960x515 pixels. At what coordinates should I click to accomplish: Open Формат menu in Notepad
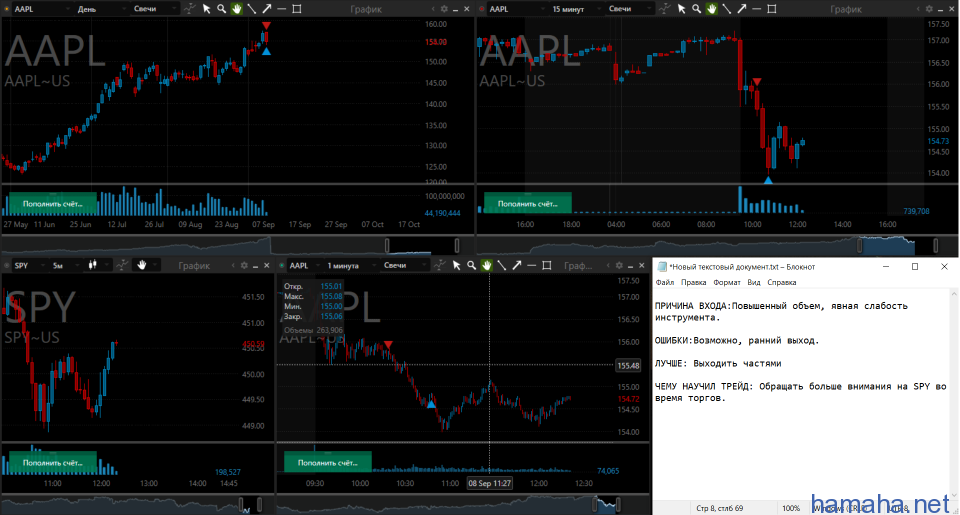click(727, 282)
